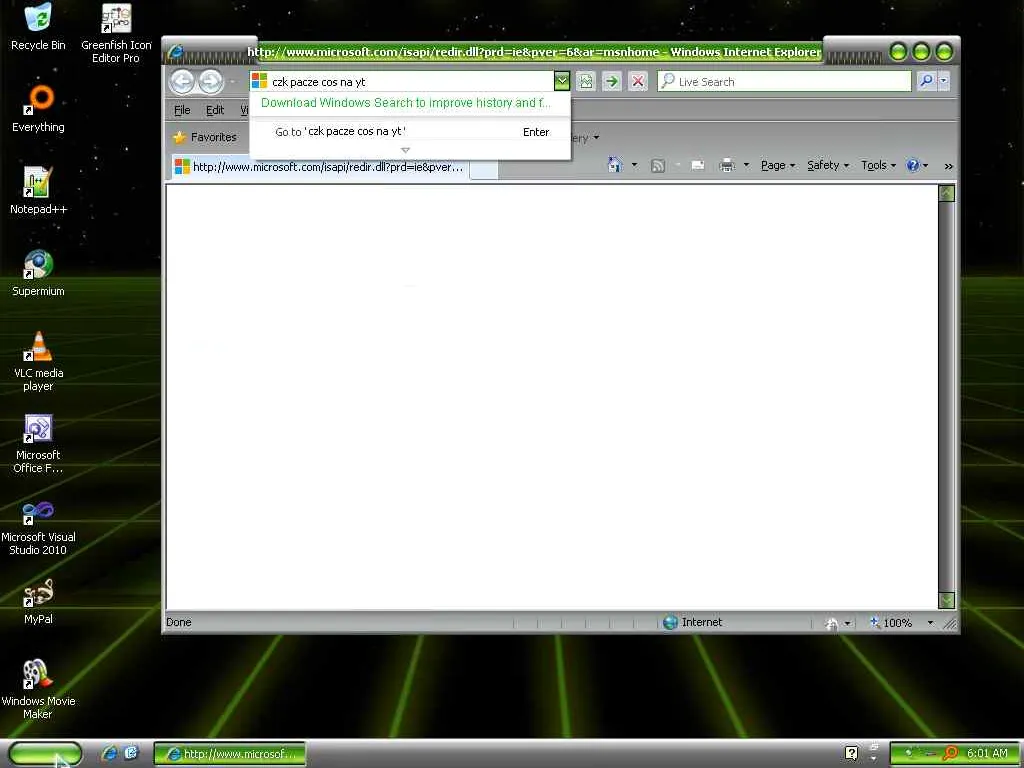The width and height of the screenshot is (1024, 768).
Task: Select the Microsoft Office FrontPage shortcut
Action: coord(39,444)
